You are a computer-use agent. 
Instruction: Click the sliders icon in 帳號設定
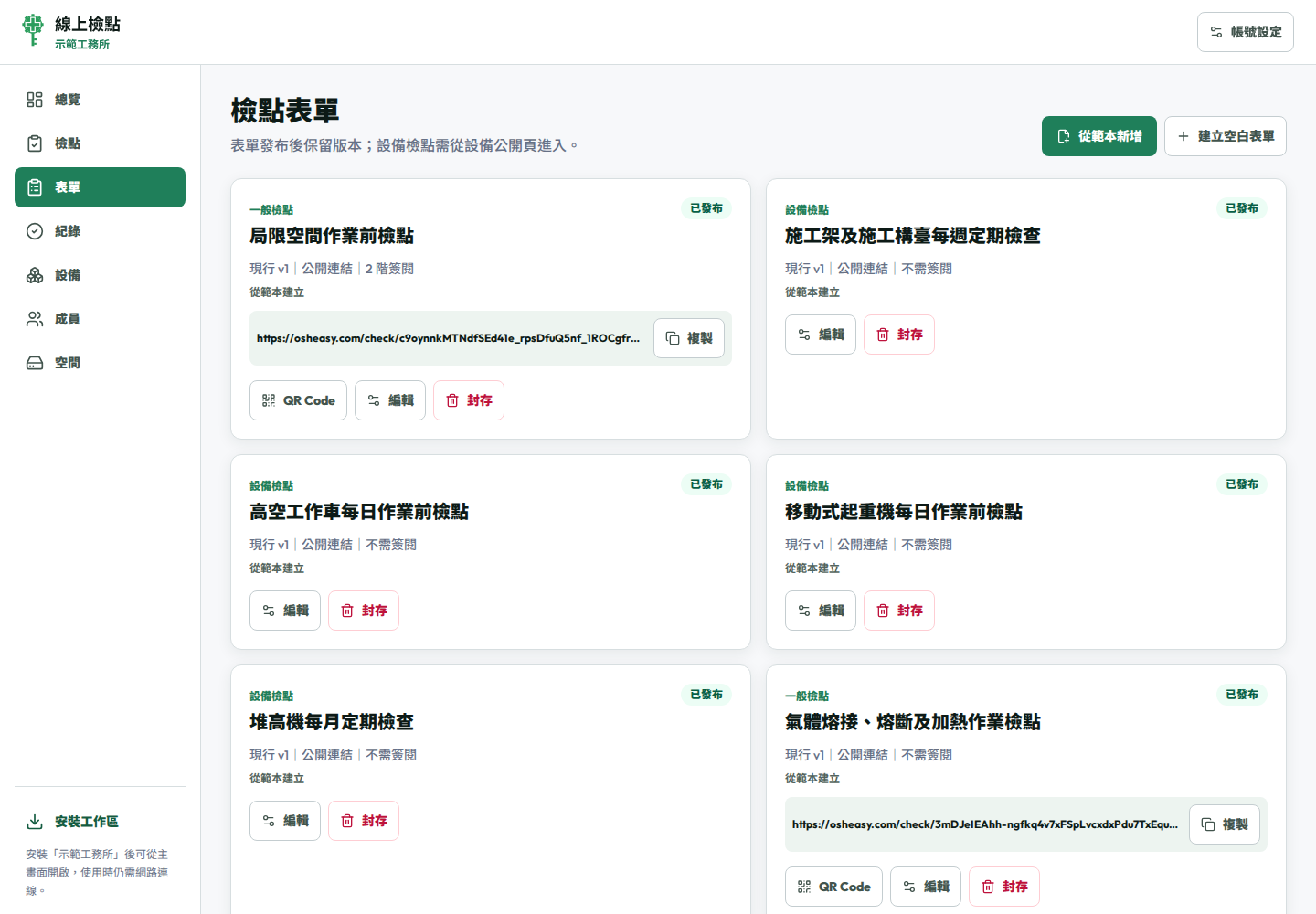point(1216,32)
